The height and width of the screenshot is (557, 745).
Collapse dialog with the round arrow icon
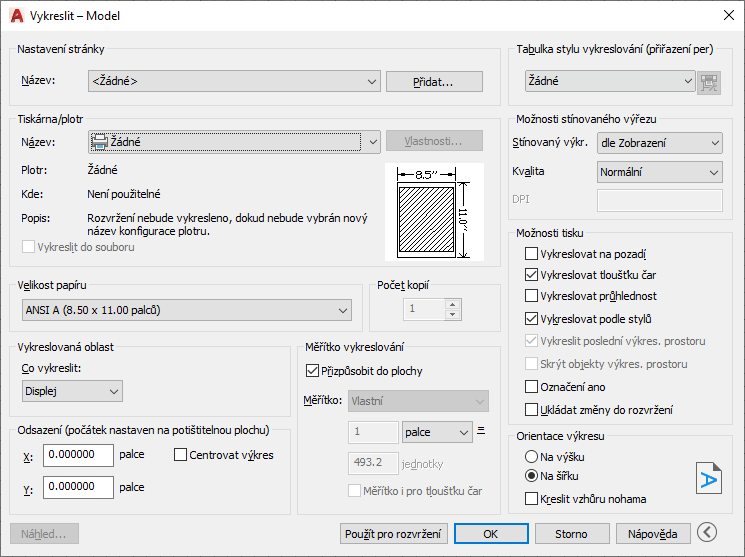point(707,532)
